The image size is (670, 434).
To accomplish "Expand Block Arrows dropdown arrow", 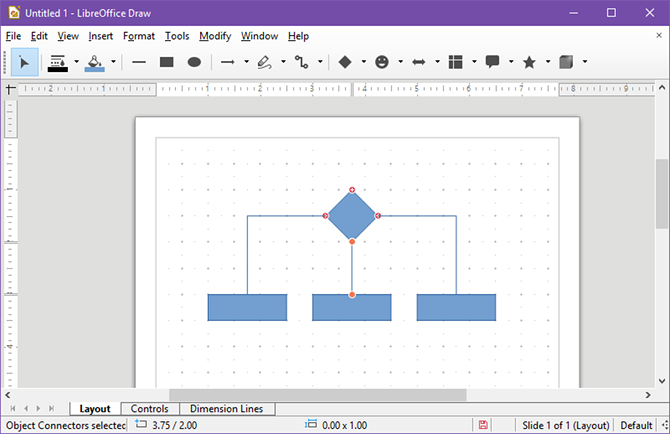I will pyautogui.click(x=437, y=62).
